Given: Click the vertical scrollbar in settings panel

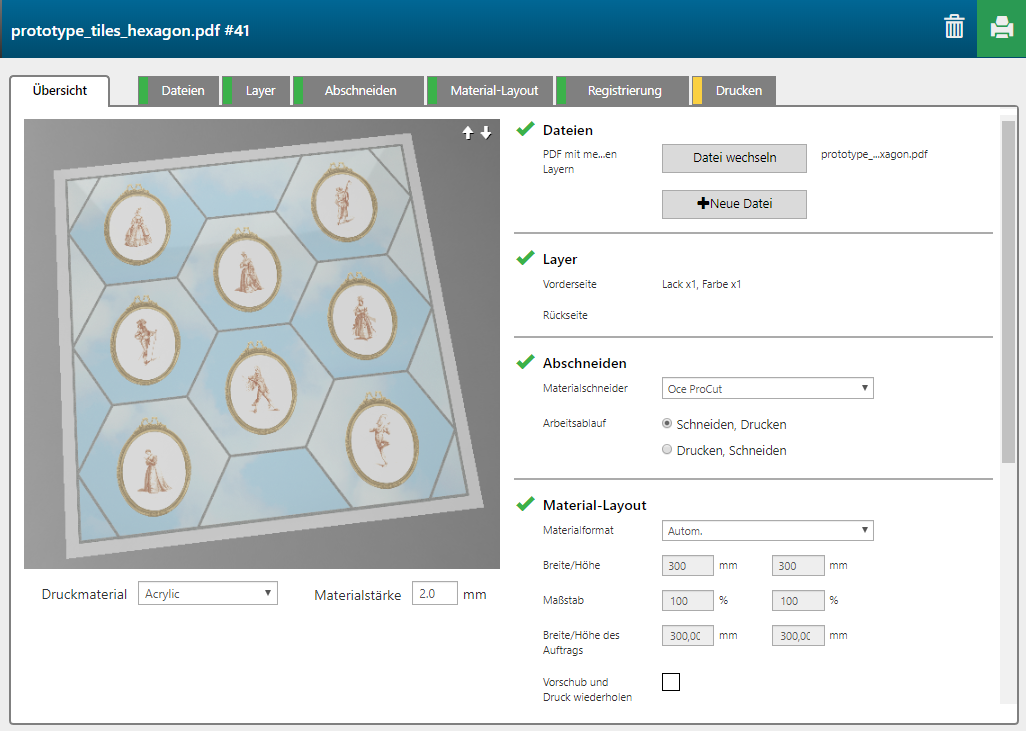Looking at the screenshot, I should tap(1007, 290).
